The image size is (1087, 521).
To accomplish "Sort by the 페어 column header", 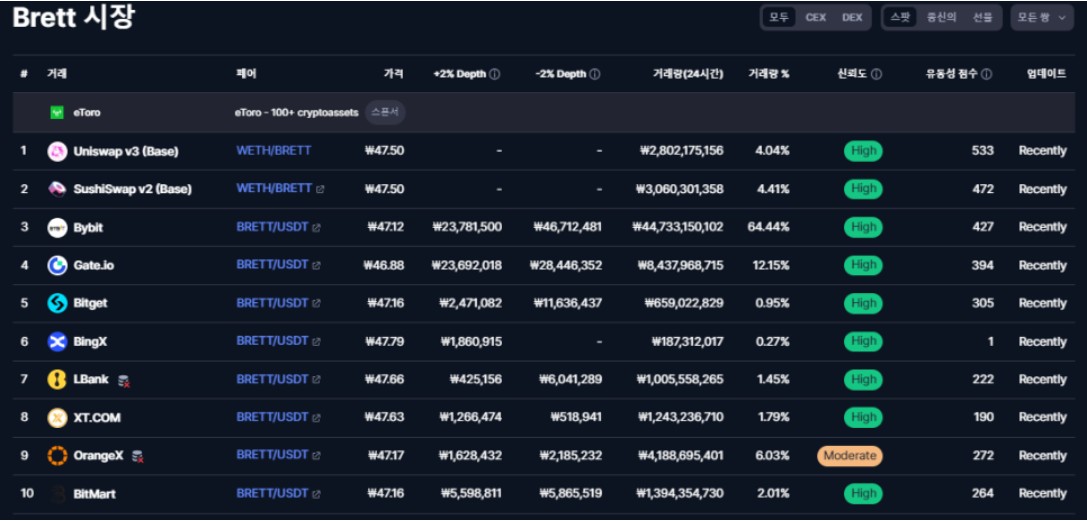I will click(x=246, y=74).
